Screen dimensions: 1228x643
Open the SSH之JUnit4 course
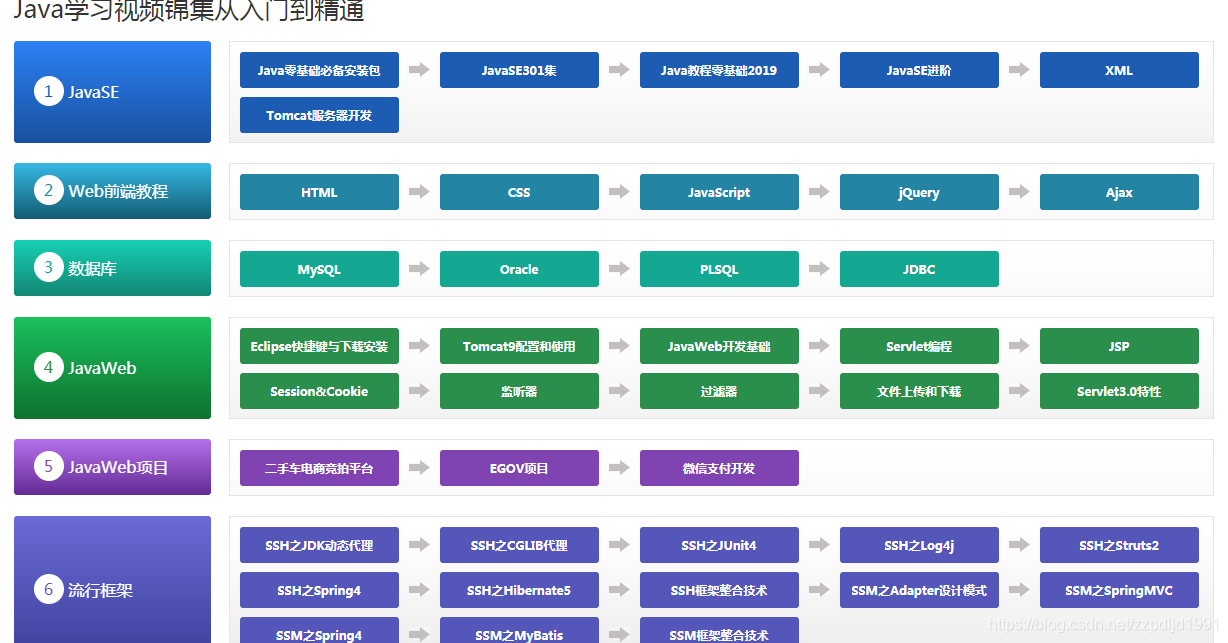tap(719, 545)
